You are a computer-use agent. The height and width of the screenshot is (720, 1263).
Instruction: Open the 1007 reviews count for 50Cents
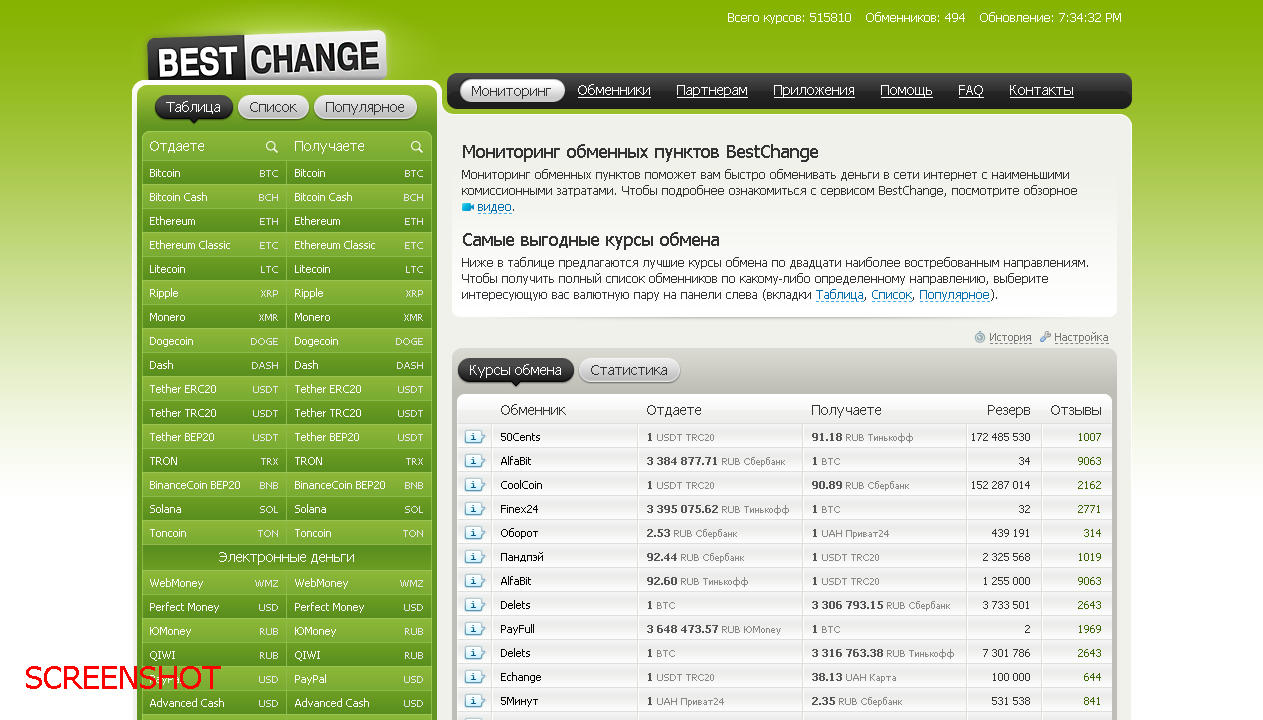pos(1089,437)
